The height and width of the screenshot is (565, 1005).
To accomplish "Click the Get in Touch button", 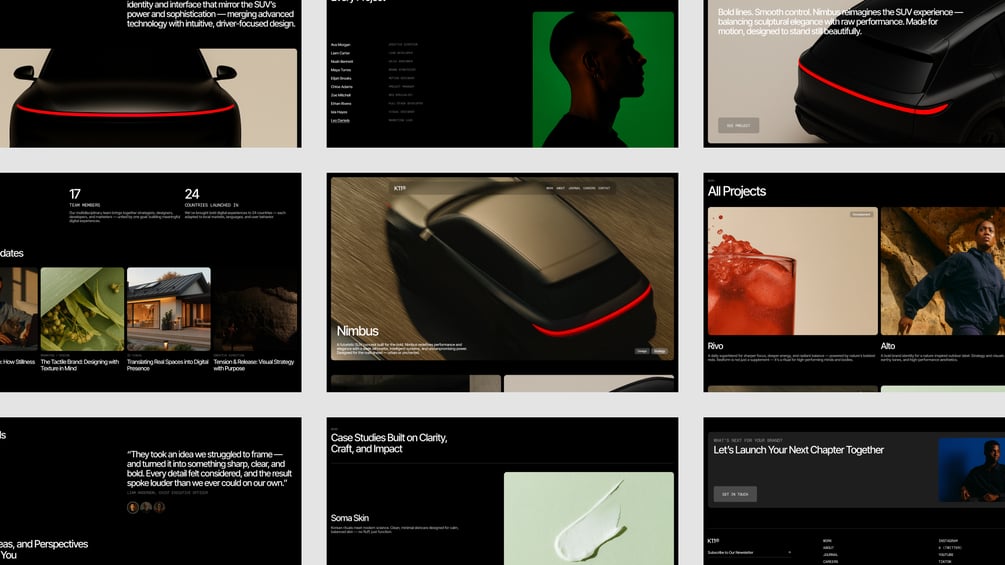I will 735,494.
